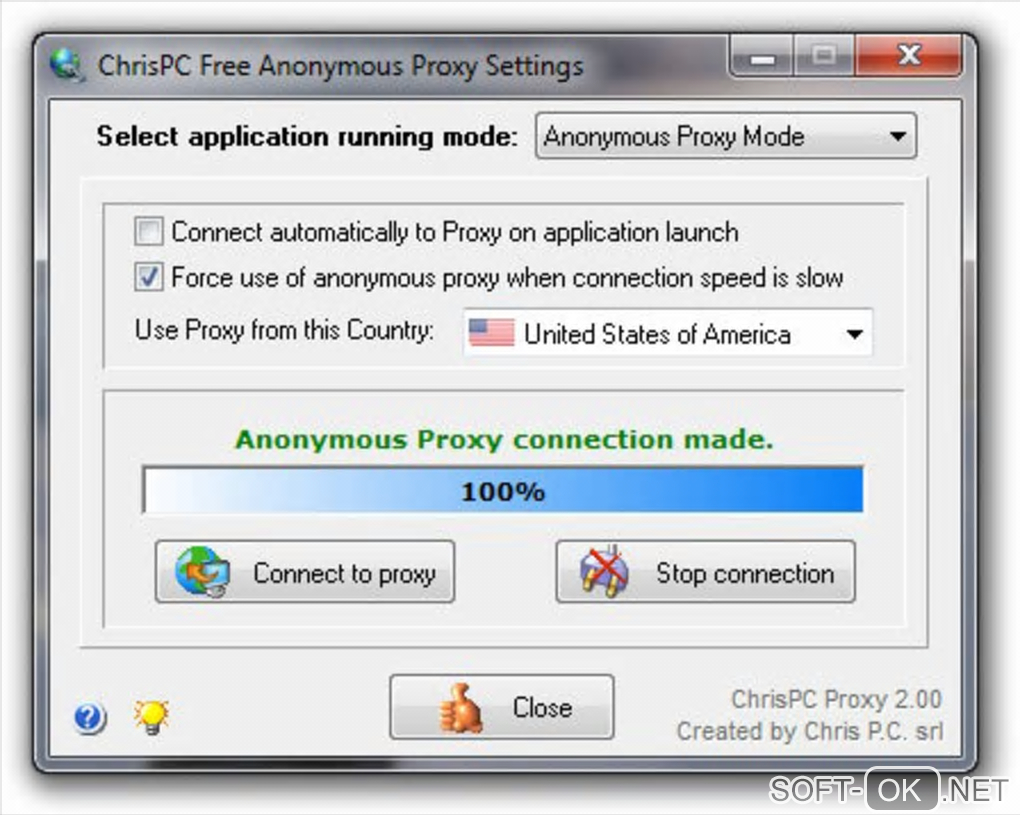Open the application running mode dropdown
This screenshot has width=1020, height=815.
point(726,136)
